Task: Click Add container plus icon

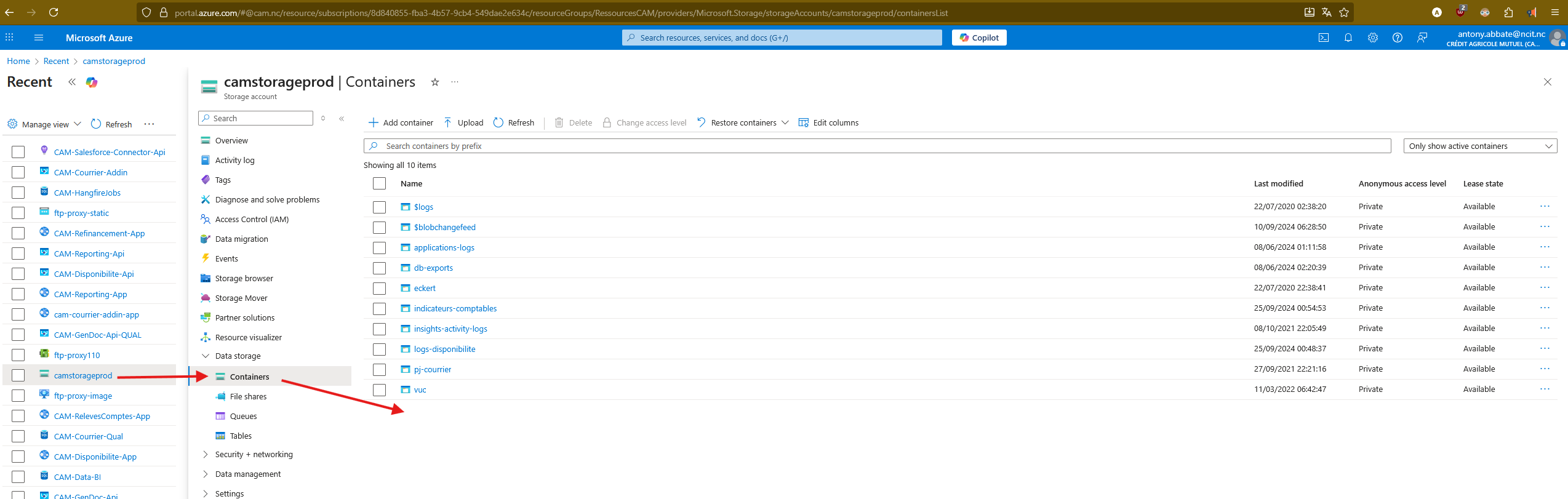Action: (373, 122)
